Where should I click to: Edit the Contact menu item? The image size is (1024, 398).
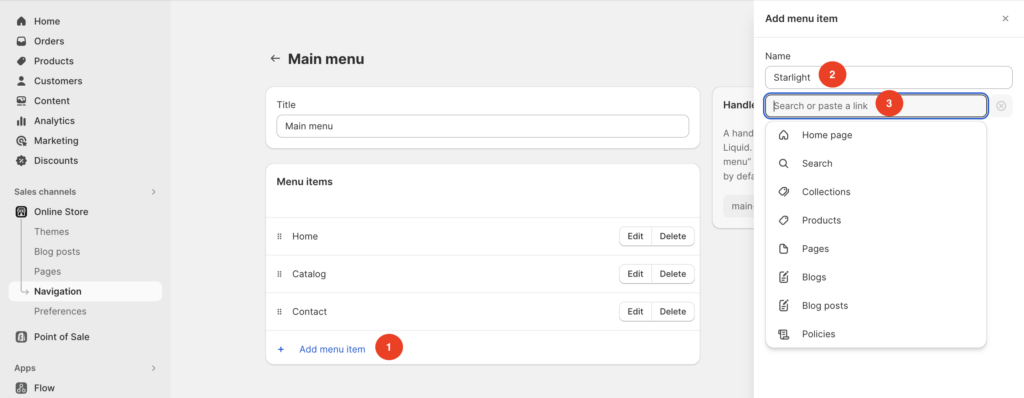click(635, 312)
